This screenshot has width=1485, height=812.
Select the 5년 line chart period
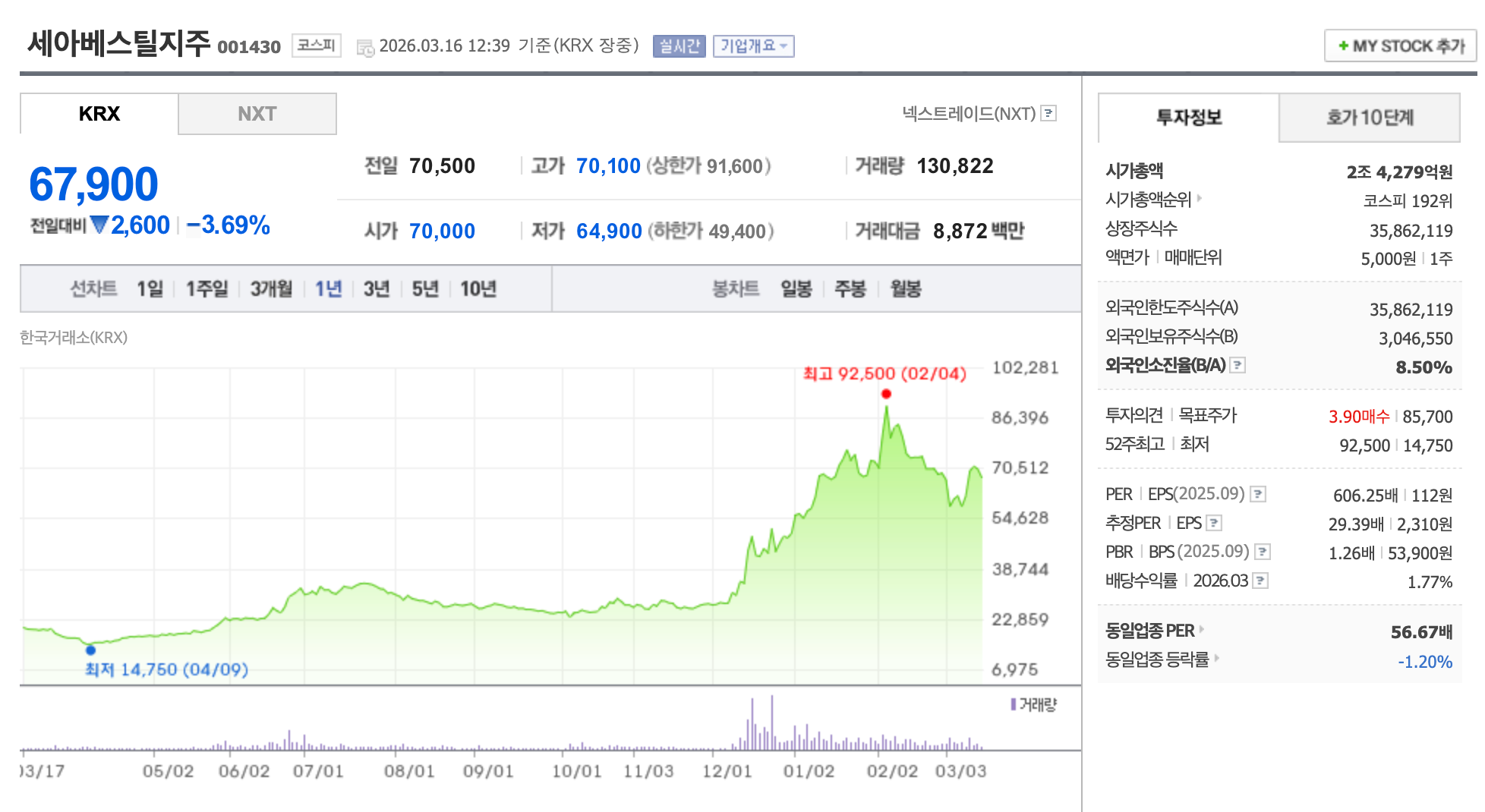coord(425,289)
